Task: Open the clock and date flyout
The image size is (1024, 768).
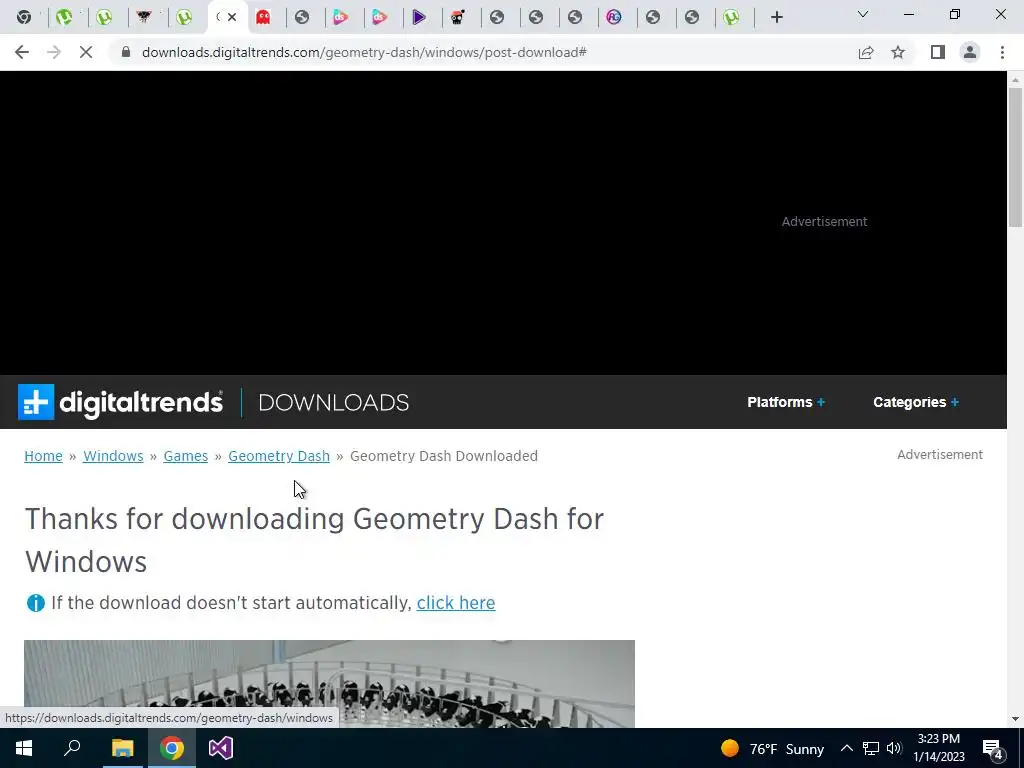Action: pyautogui.click(x=939, y=748)
